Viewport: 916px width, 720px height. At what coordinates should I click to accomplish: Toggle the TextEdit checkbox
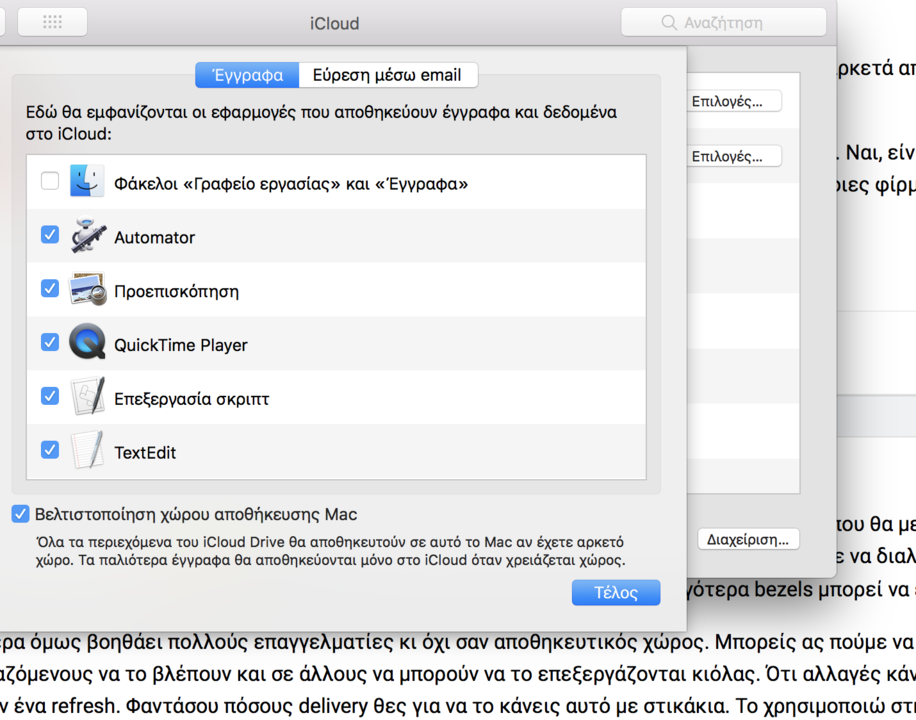50,450
